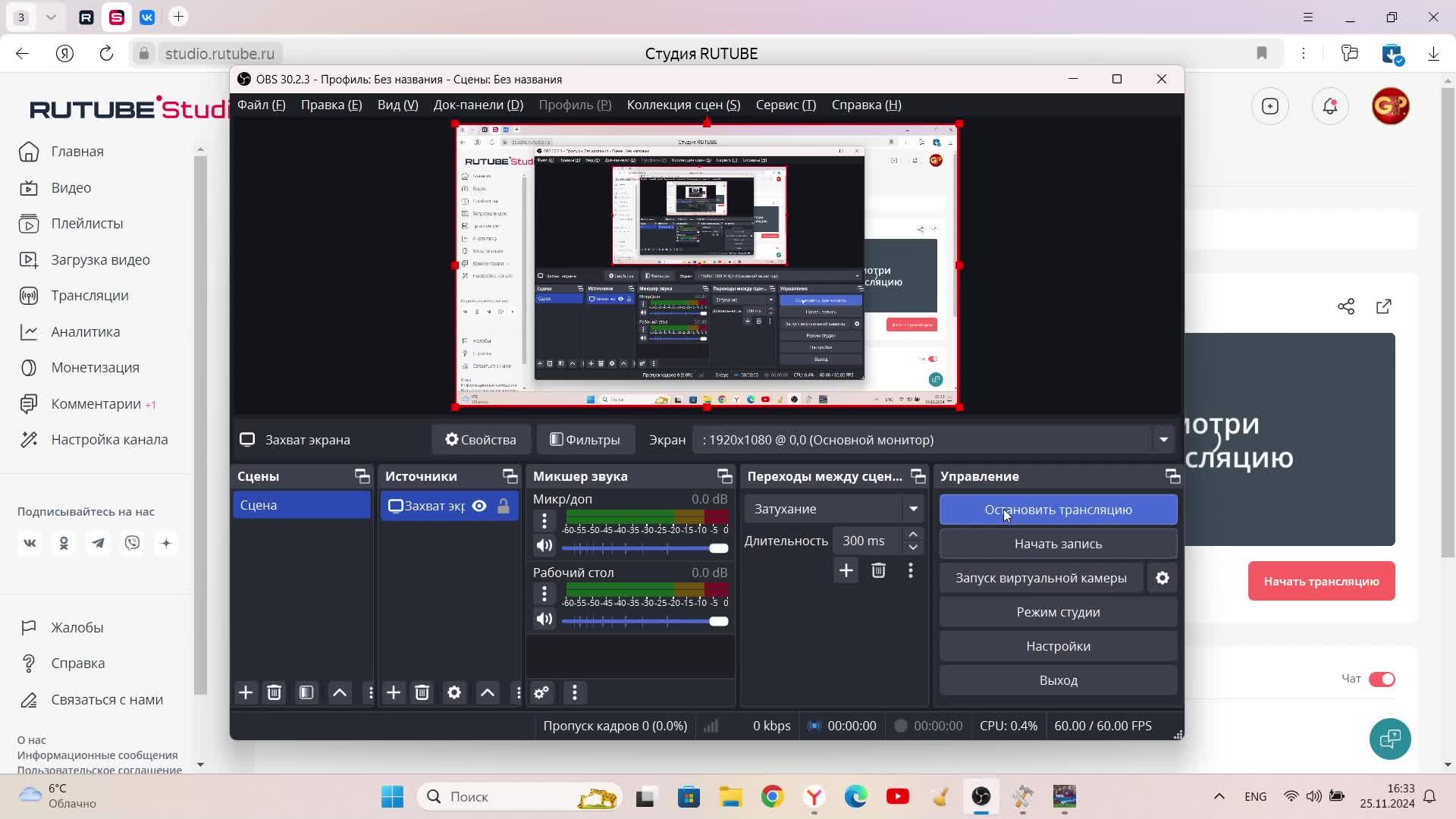Screen dimensions: 1456x819
Task: Open Коллекция сцен menu
Action: (x=683, y=105)
